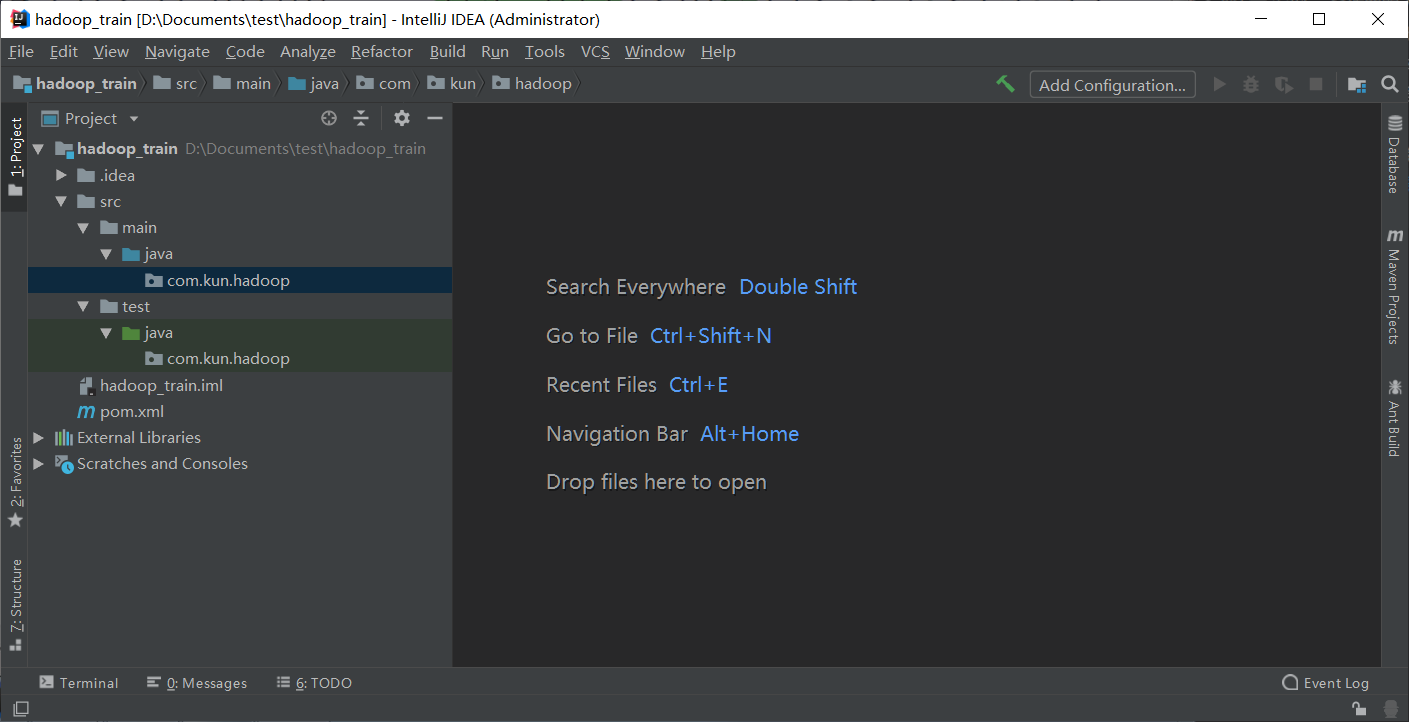The height and width of the screenshot is (722, 1409).
Task: Click the tool windows quick-access icon at bottom-left
Action: [20, 709]
